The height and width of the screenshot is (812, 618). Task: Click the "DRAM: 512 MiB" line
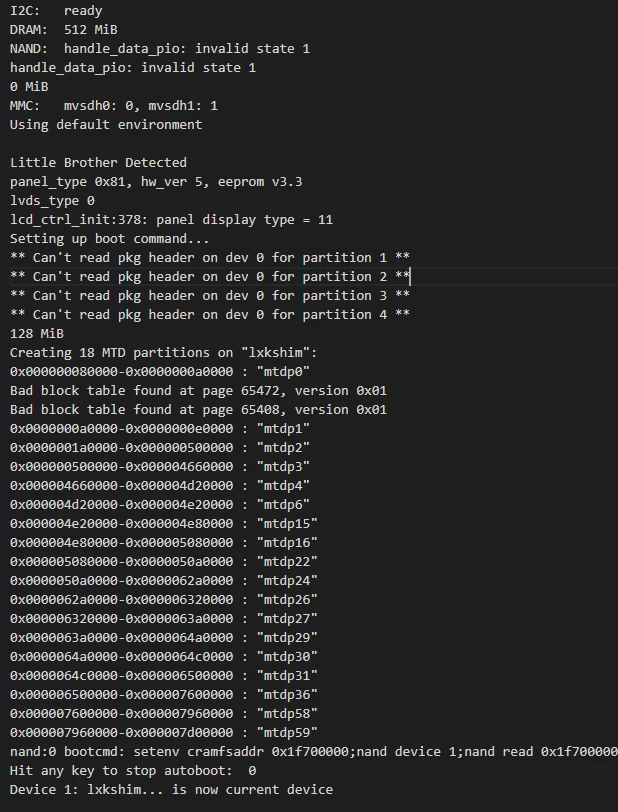pos(63,30)
